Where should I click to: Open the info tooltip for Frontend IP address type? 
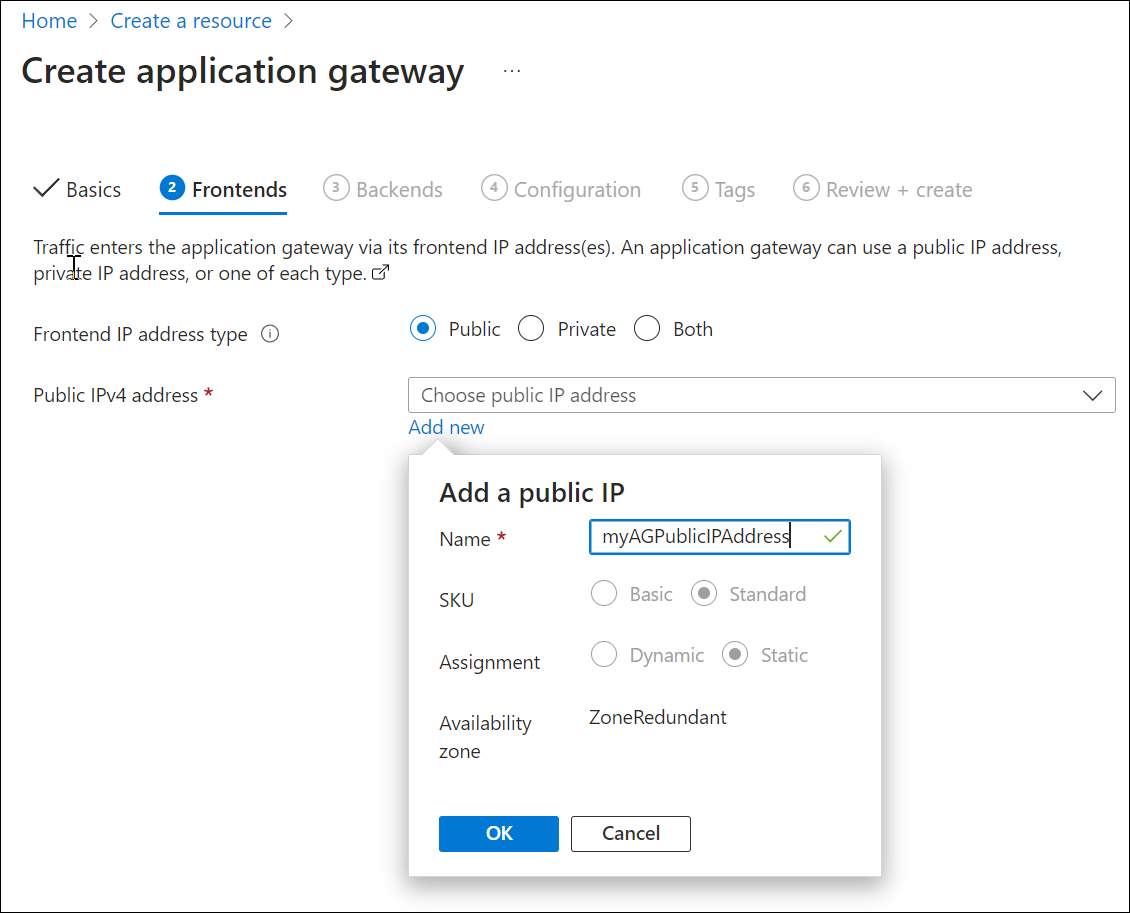[270, 334]
